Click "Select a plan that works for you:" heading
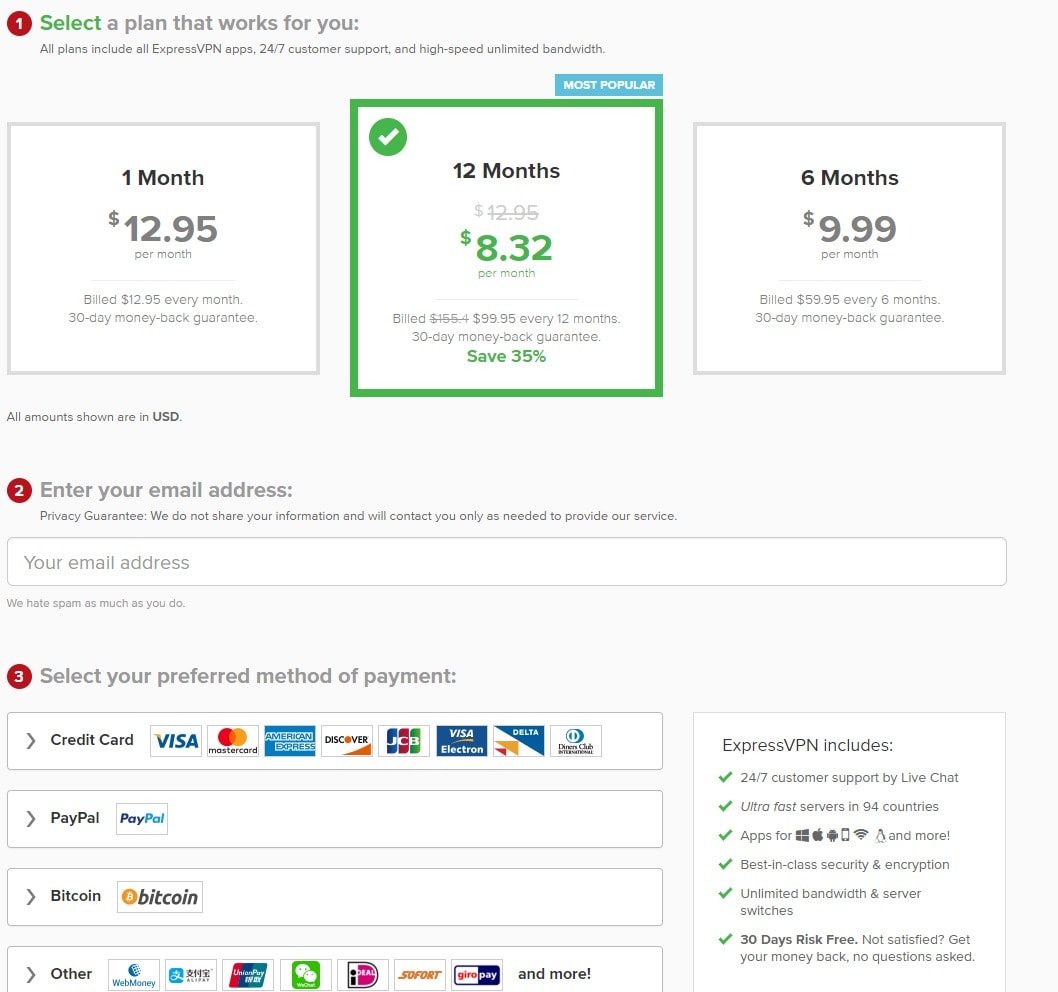The image size is (1058, 992). [200, 23]
